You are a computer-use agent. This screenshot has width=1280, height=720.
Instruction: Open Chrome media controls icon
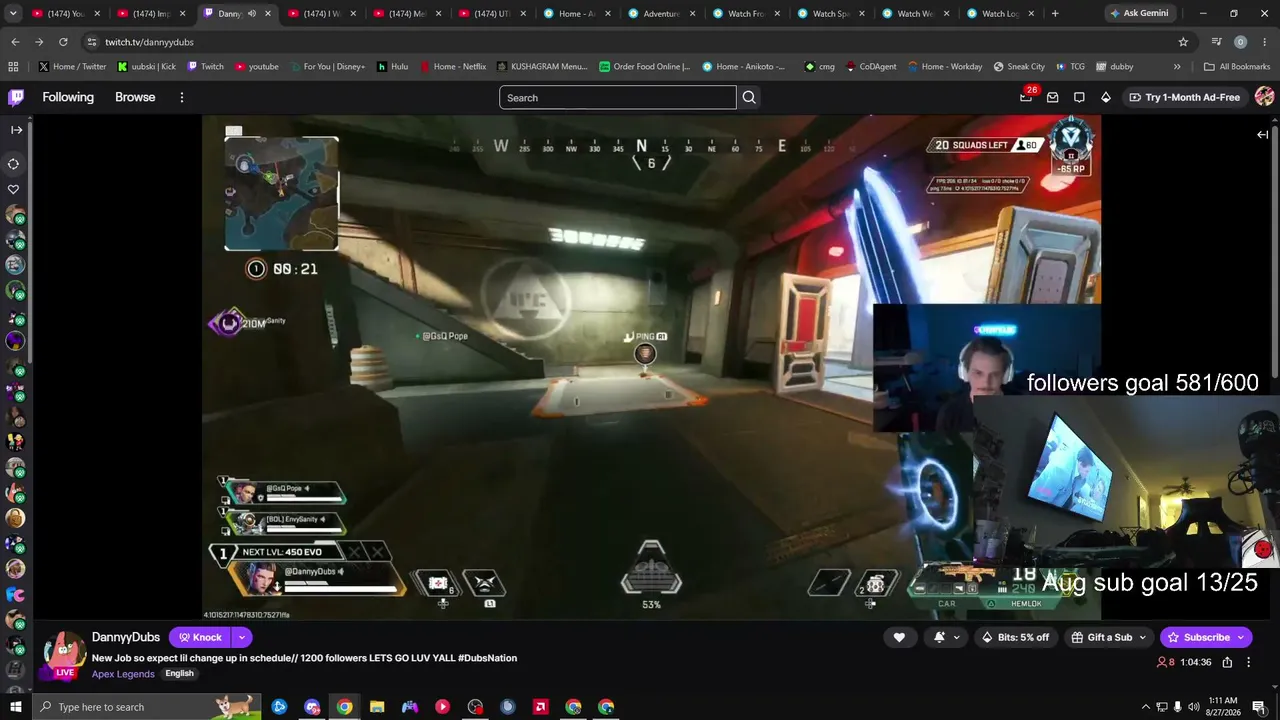coord(1216,42)
